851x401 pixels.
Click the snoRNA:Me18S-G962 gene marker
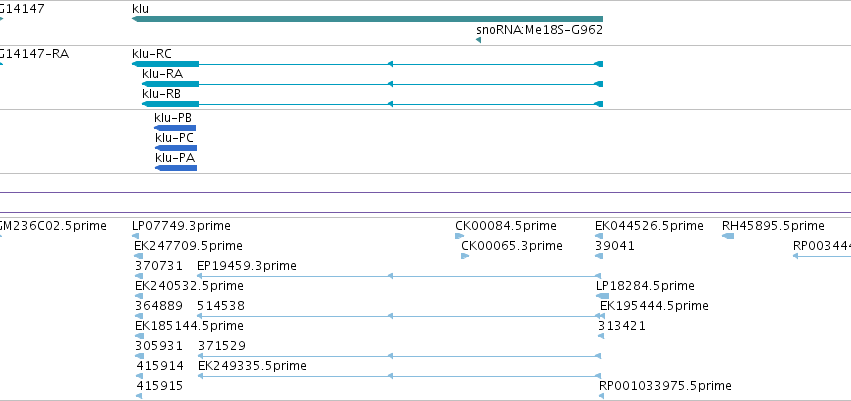pyautogui.click(x=479, y=40)
